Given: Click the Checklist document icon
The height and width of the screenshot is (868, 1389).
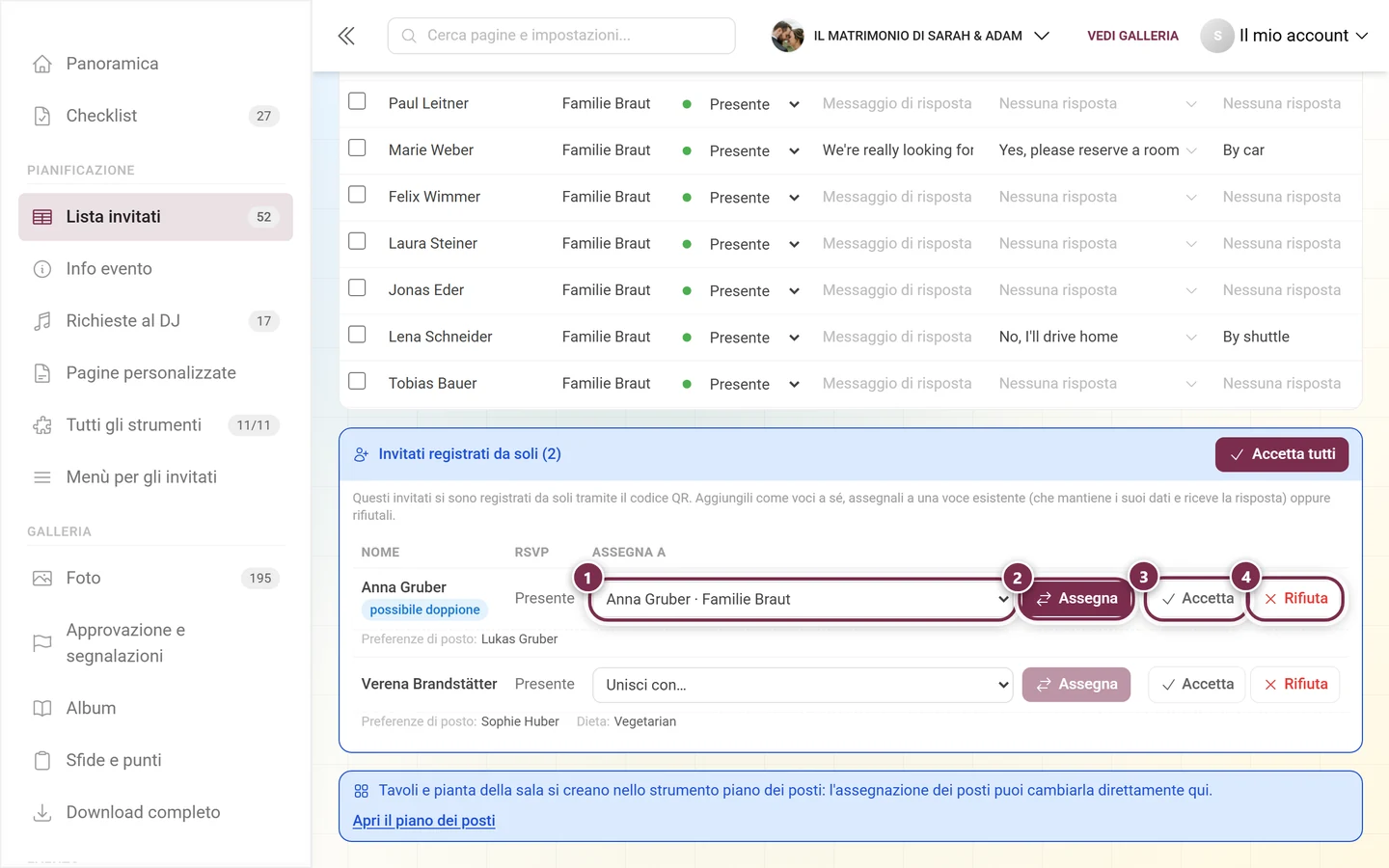Looking at the screenshot, I should (42, 116).
